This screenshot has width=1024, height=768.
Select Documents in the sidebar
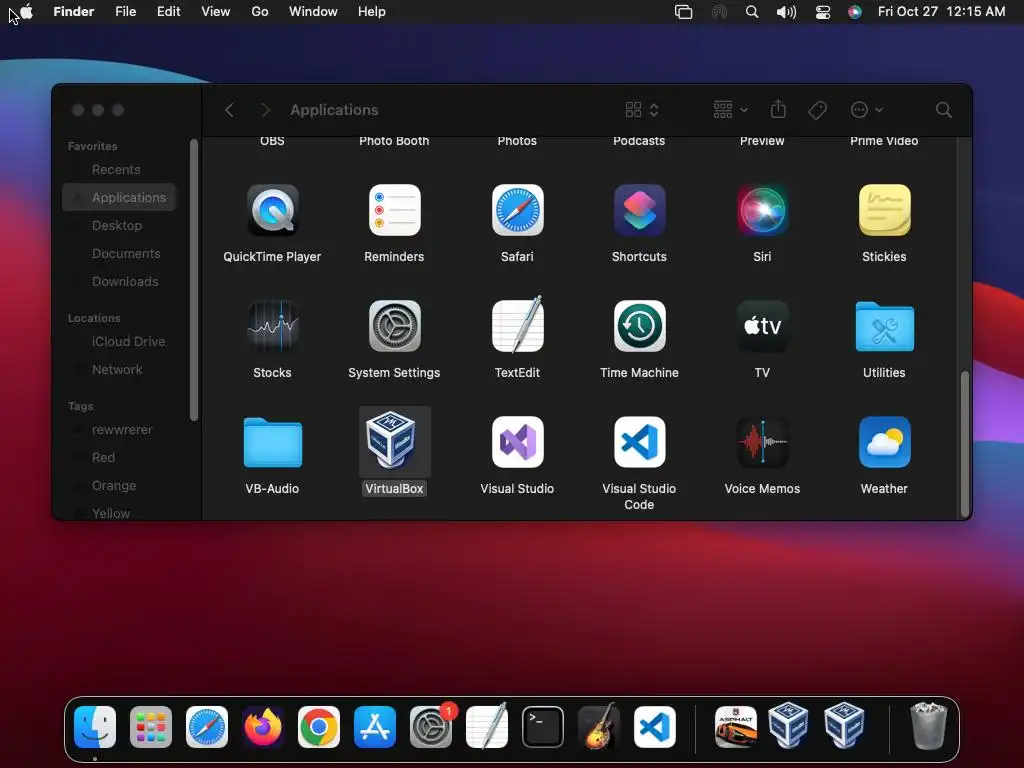click(x=120, y=253)
